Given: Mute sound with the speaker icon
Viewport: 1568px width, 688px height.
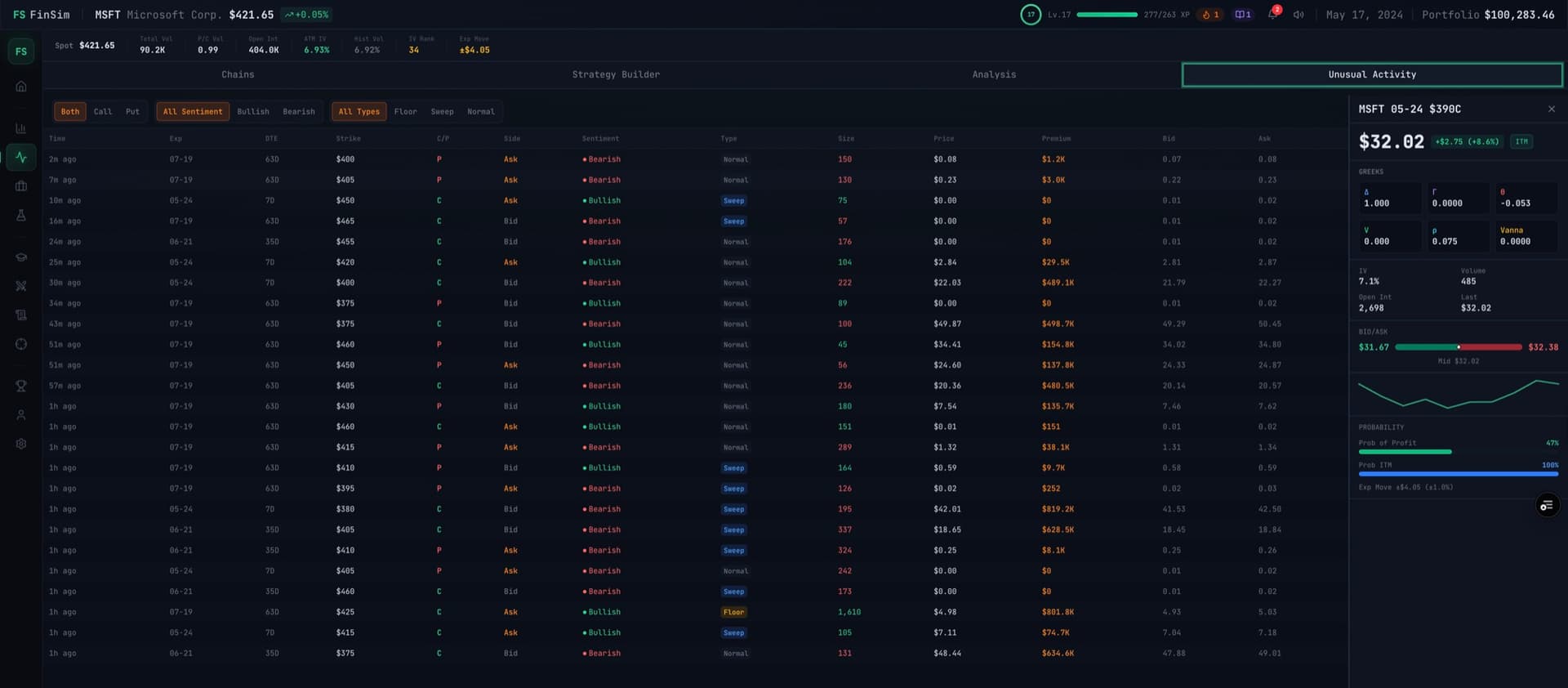Looking at the screenshot, I should [x=1298, y=15].
